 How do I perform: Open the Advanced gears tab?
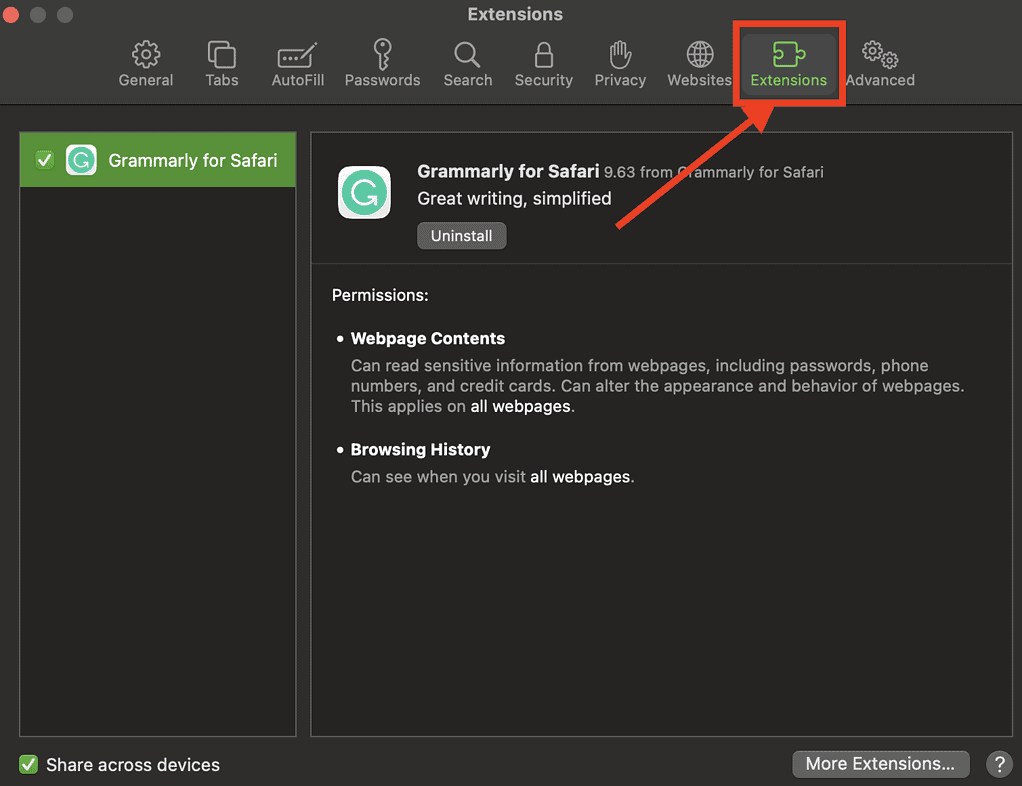pyautogui.click(x=880, y=64)
